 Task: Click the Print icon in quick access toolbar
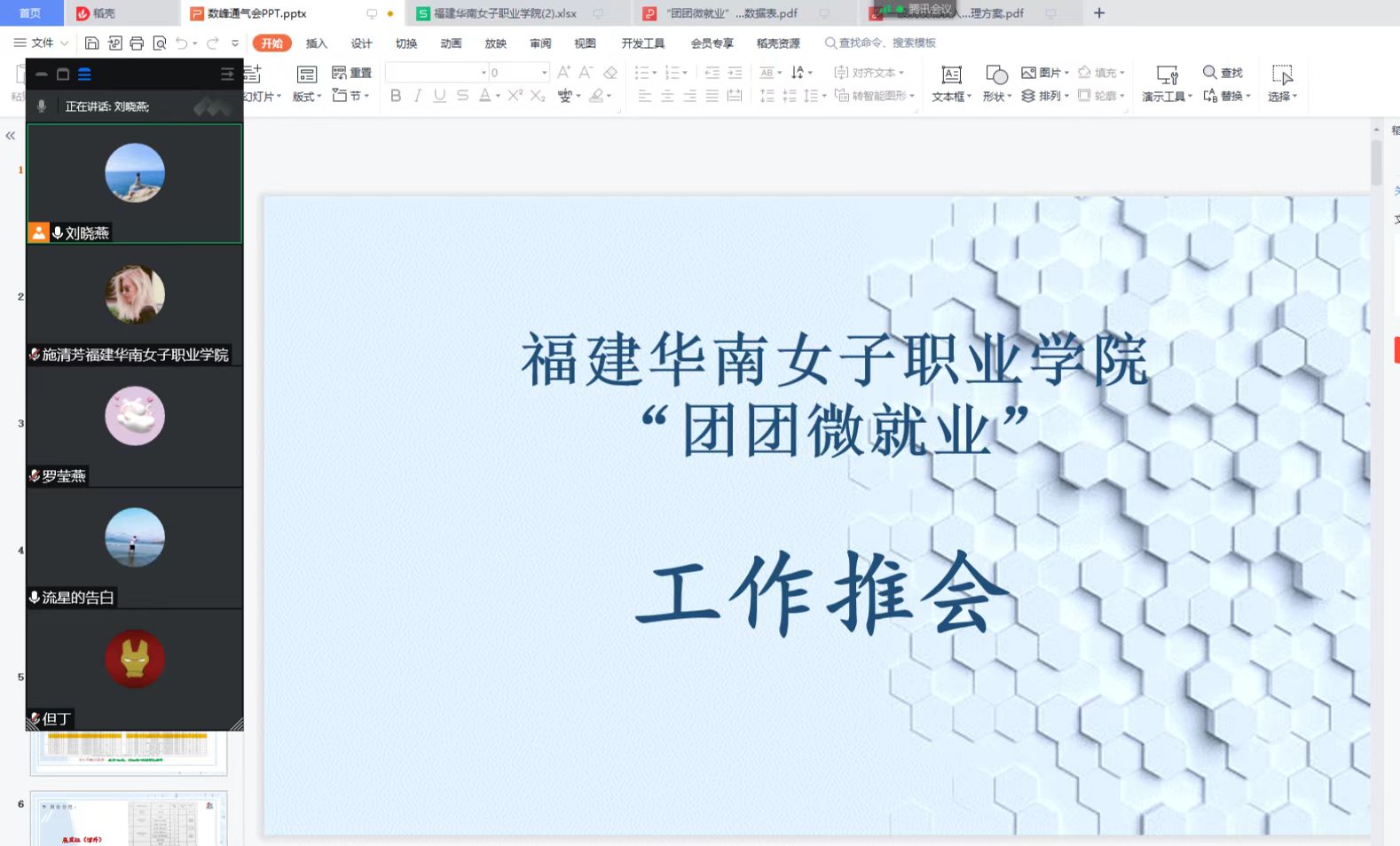137,43
